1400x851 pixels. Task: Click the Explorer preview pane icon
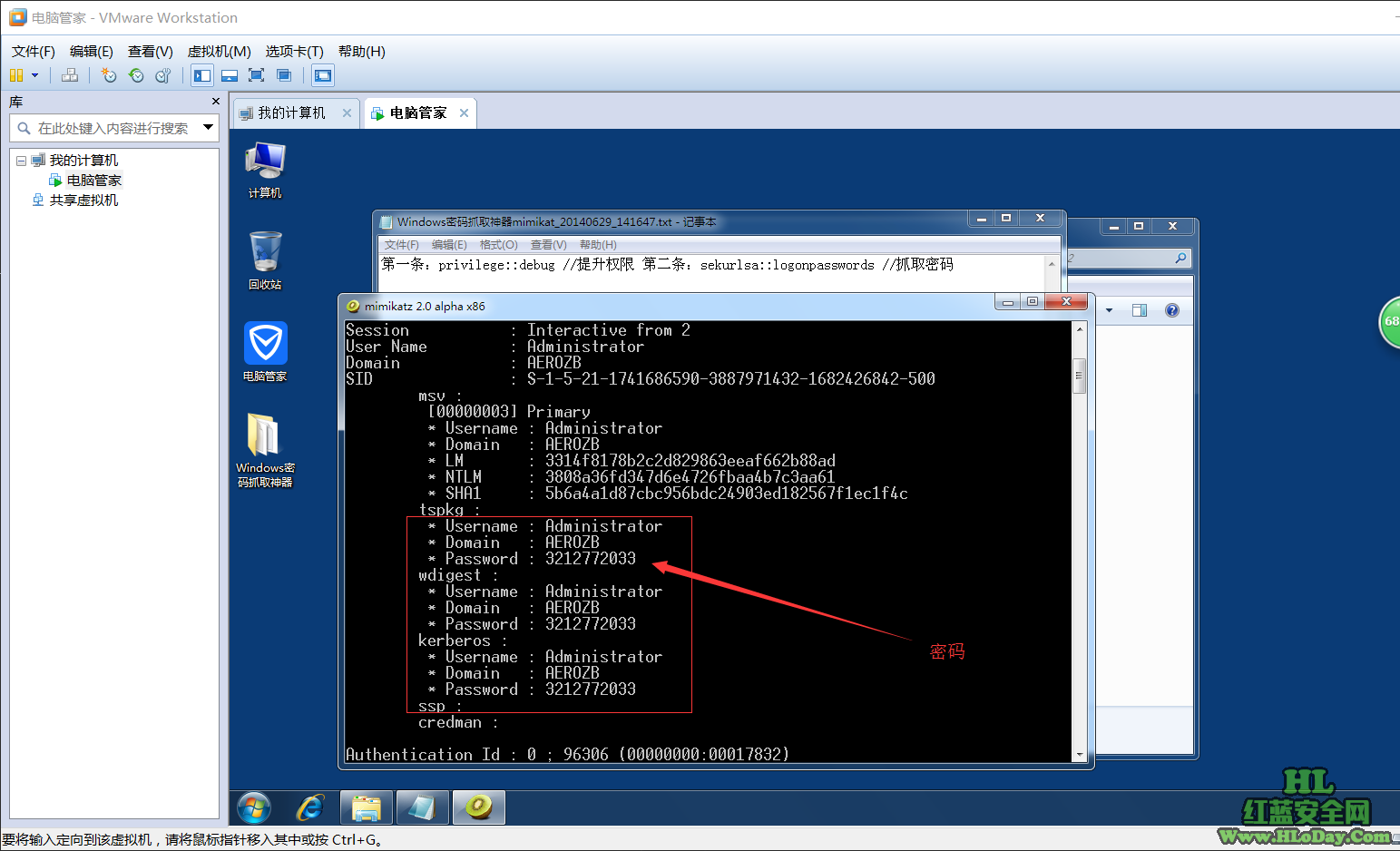tap(1140, 310)
